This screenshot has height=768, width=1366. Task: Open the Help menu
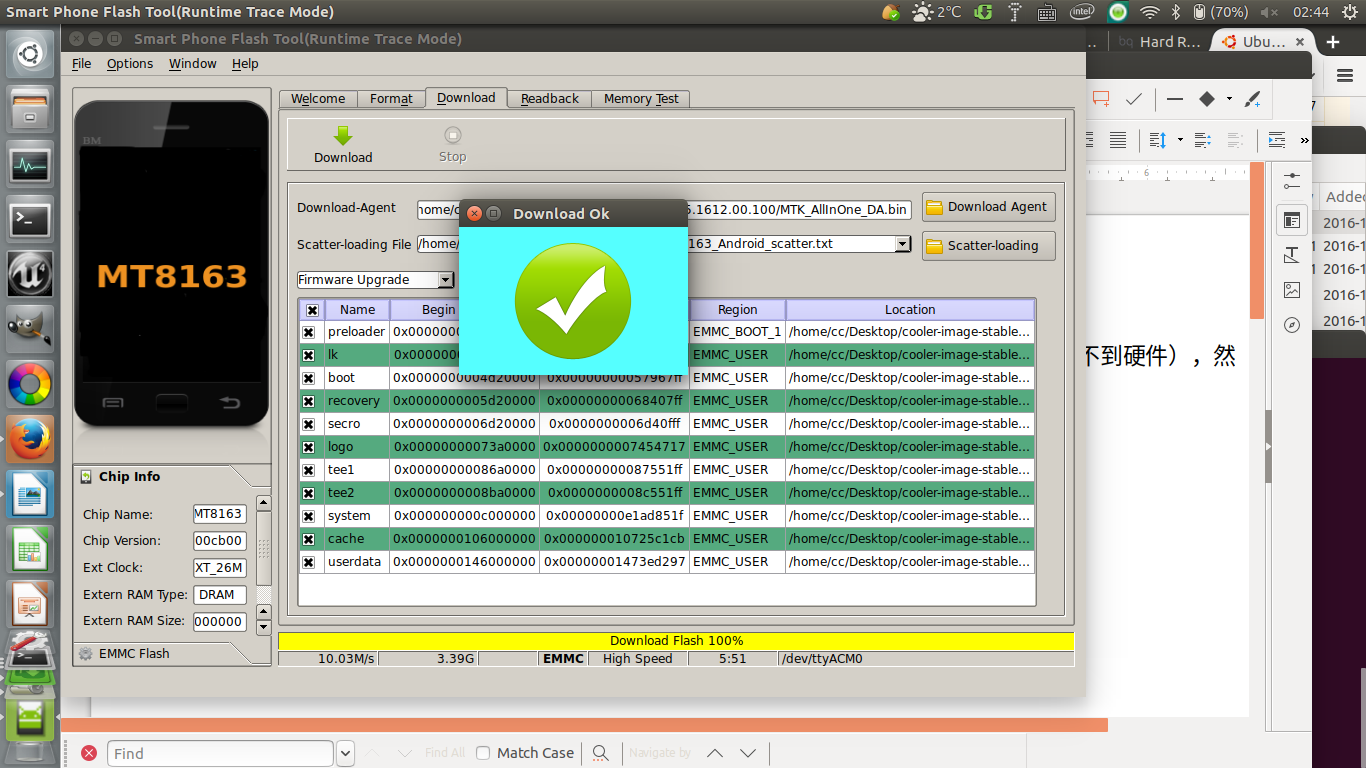click(245, 63)
